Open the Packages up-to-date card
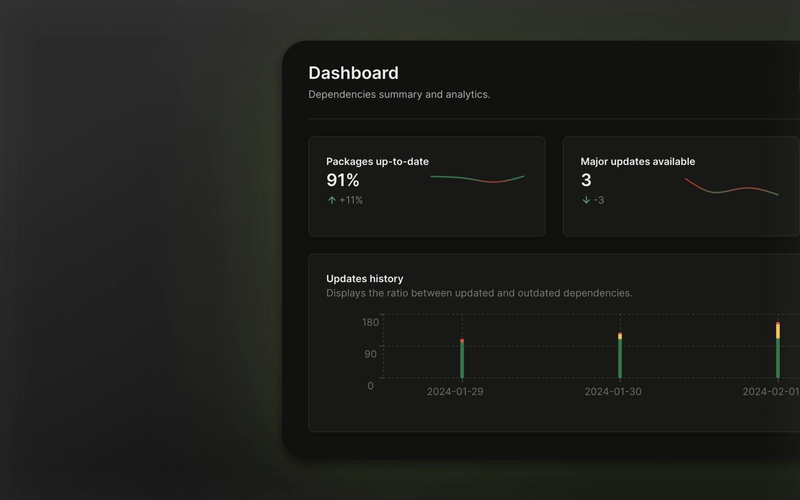 click(x=427, y=186)
